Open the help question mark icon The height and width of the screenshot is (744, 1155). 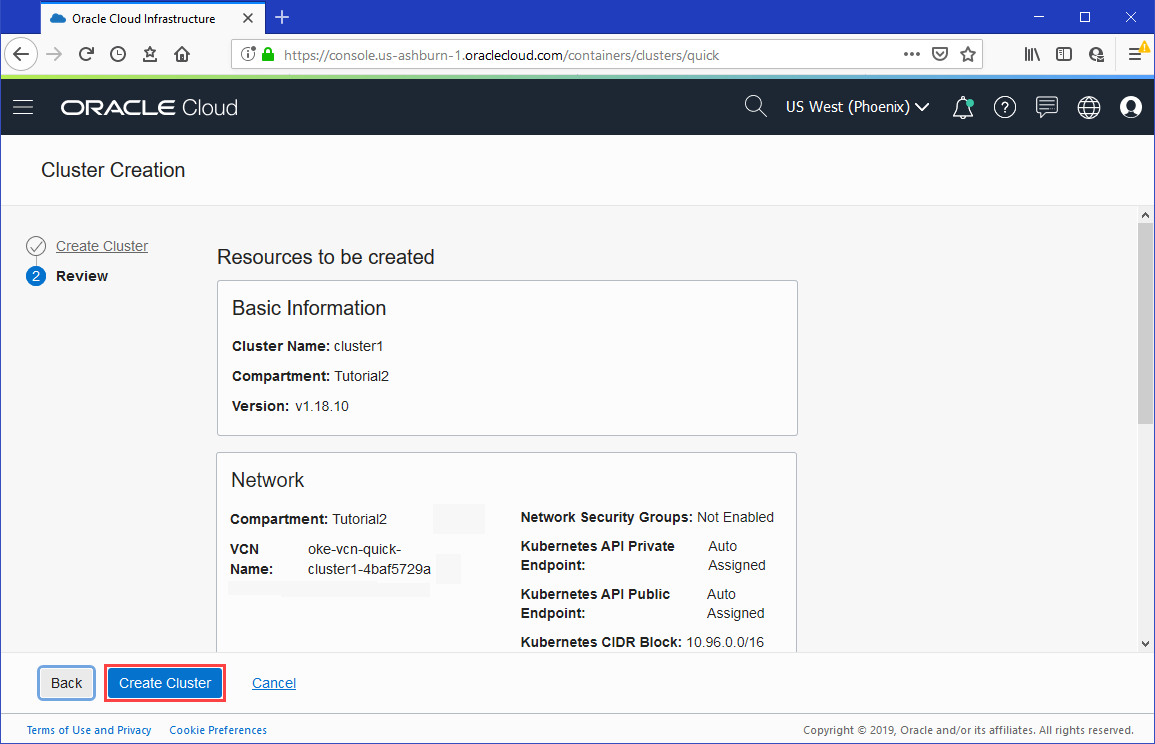point(1005,108)
